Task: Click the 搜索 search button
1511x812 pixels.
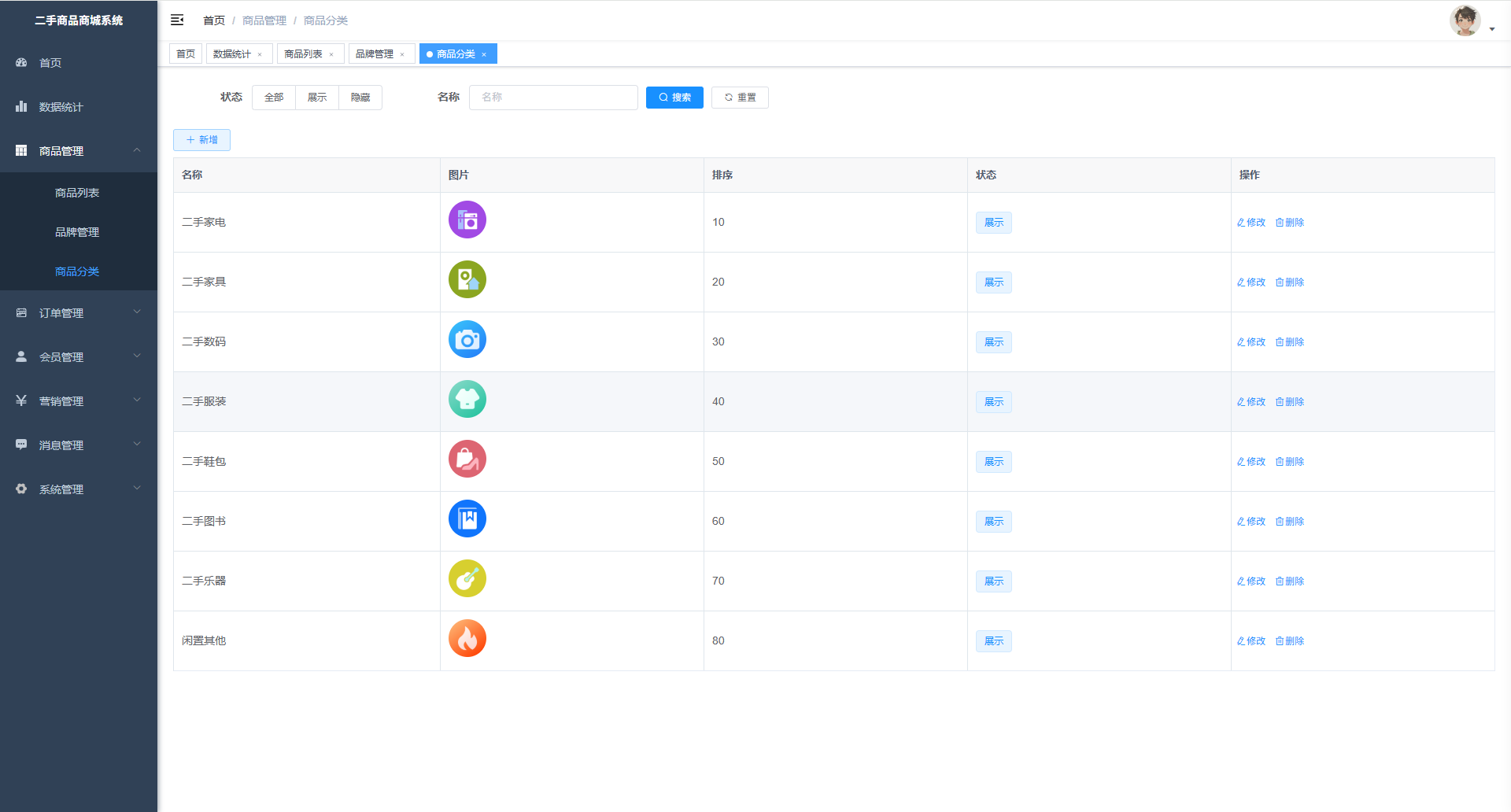Action: click(674, 98)
